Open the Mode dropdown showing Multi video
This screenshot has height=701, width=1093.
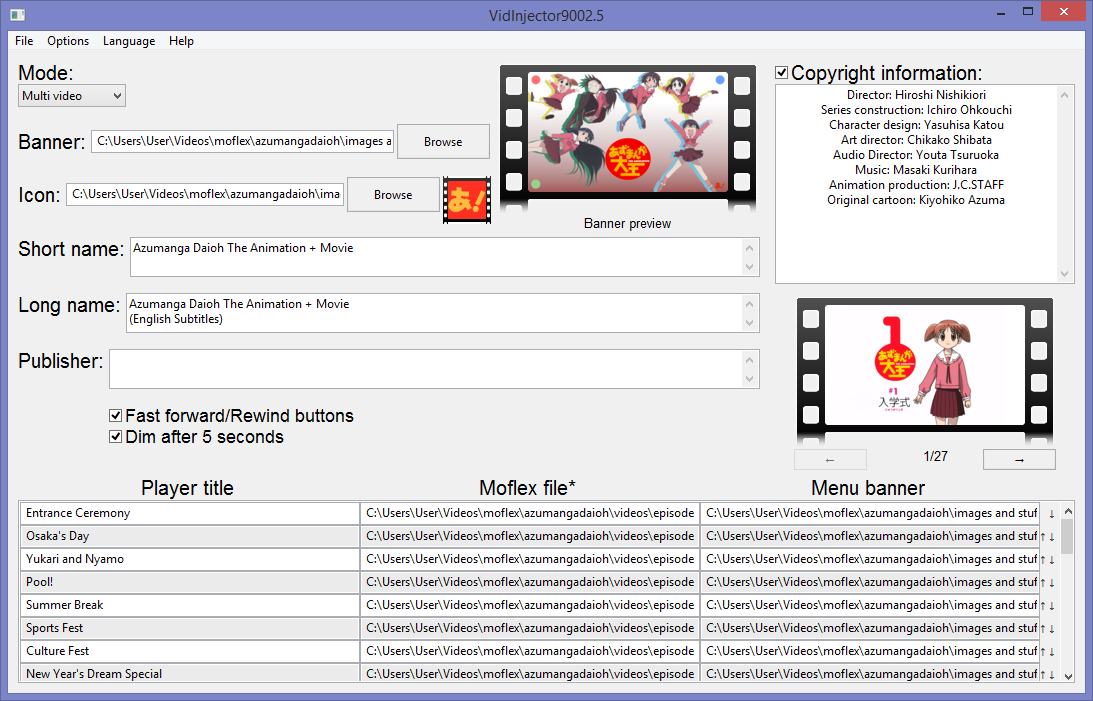coord(72,96)
